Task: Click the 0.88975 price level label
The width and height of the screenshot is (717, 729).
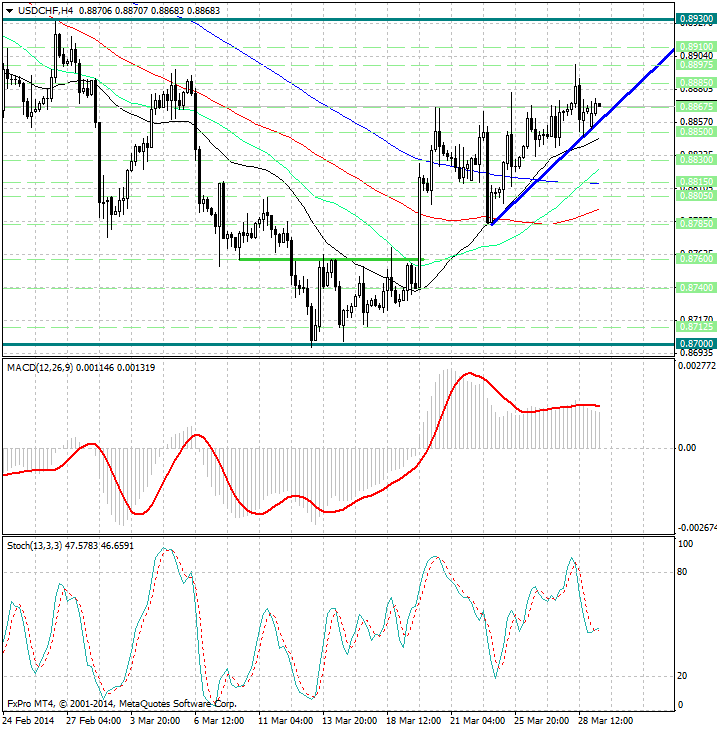Action: (696, 65)
